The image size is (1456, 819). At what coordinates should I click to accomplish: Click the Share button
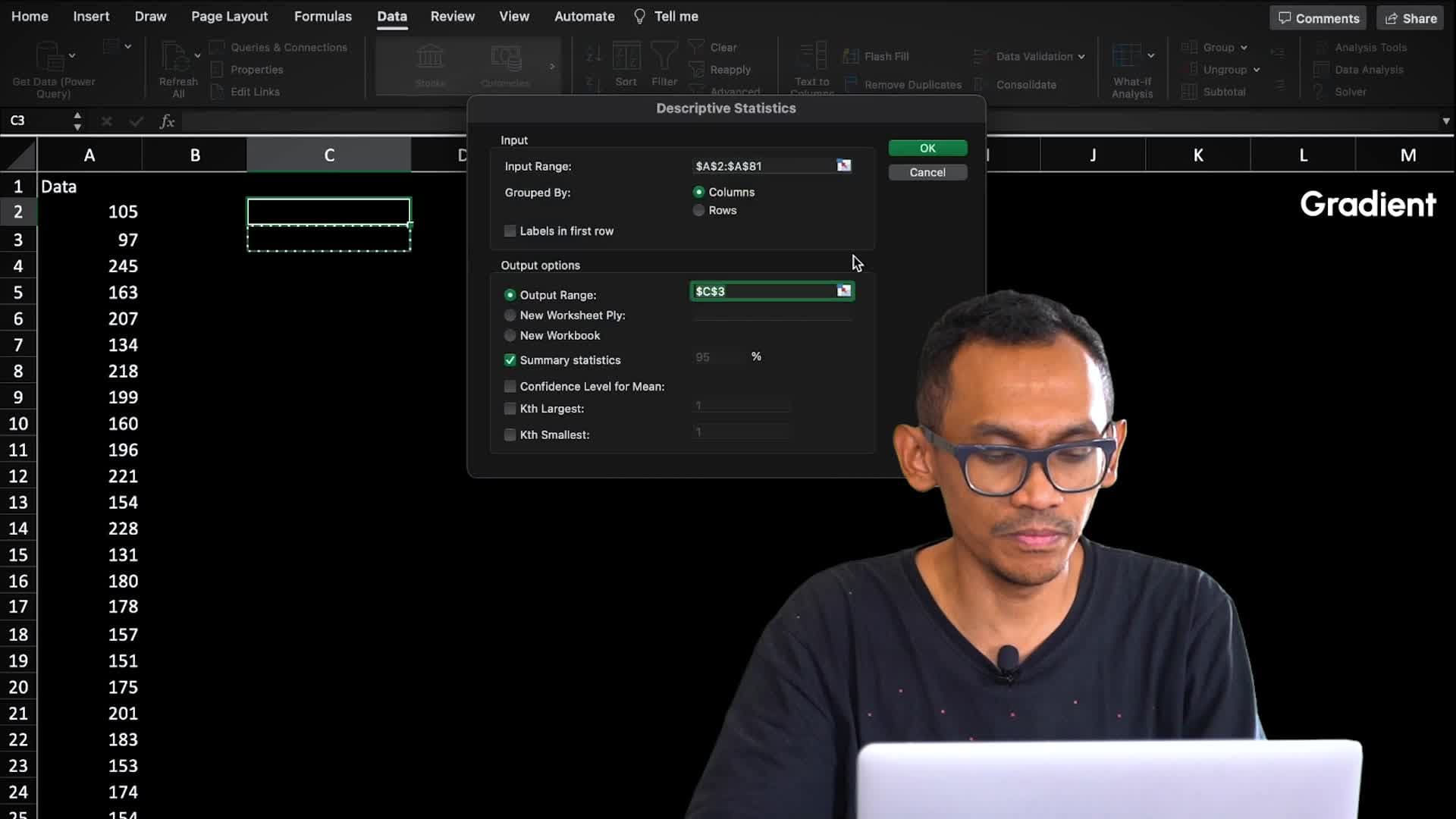1409,17
